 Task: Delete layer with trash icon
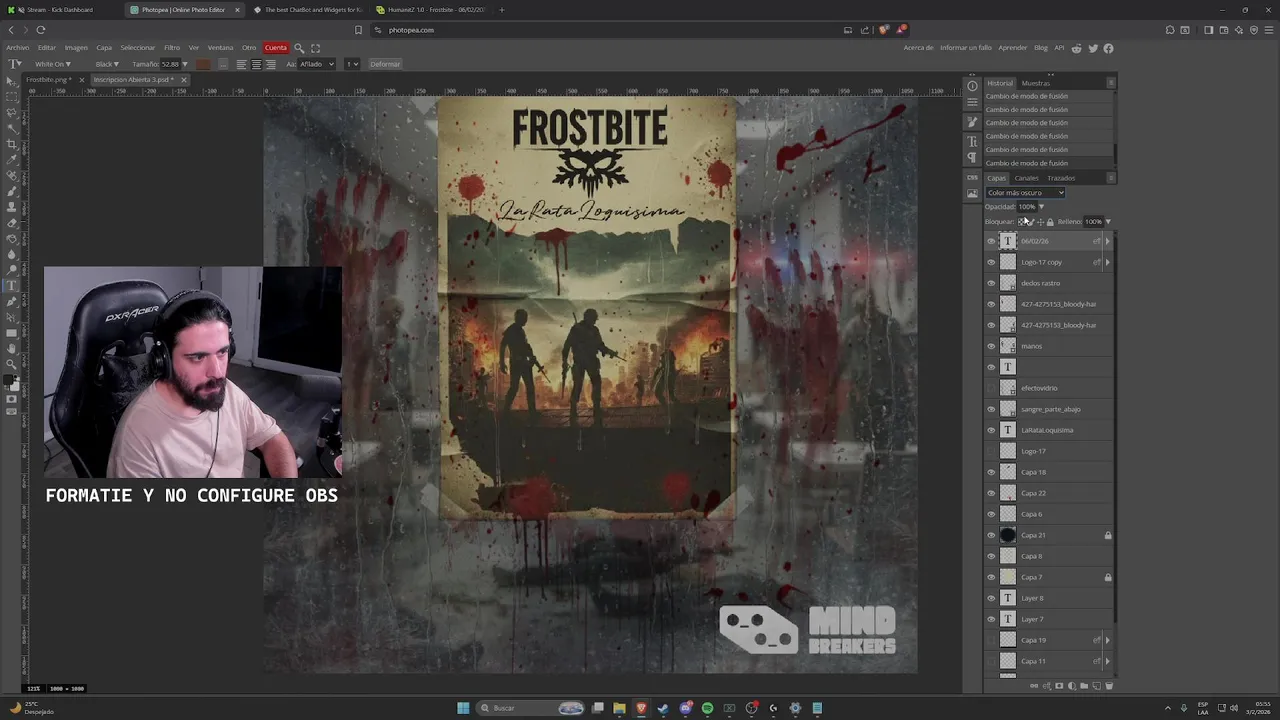pos(1108,686)
